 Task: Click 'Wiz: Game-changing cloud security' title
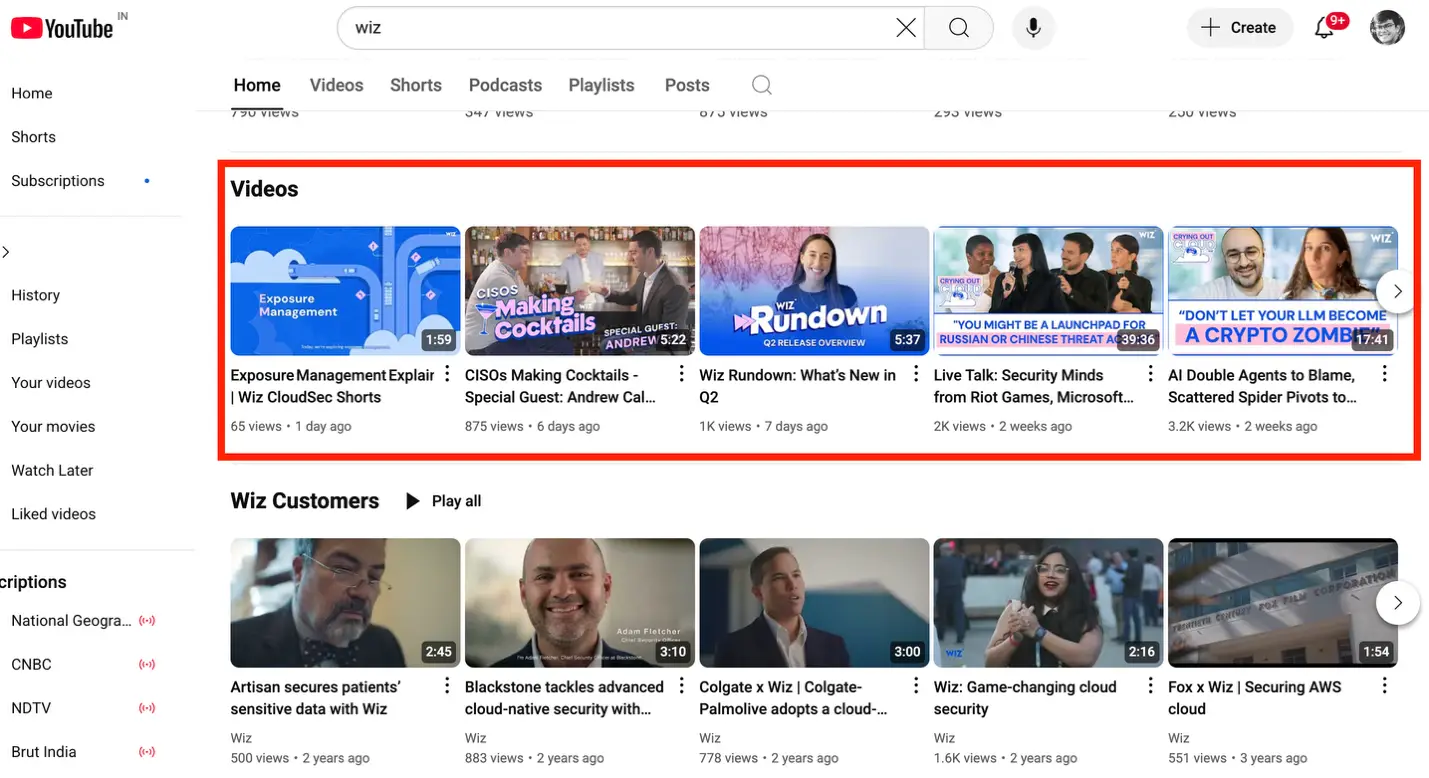point(1025,698)
